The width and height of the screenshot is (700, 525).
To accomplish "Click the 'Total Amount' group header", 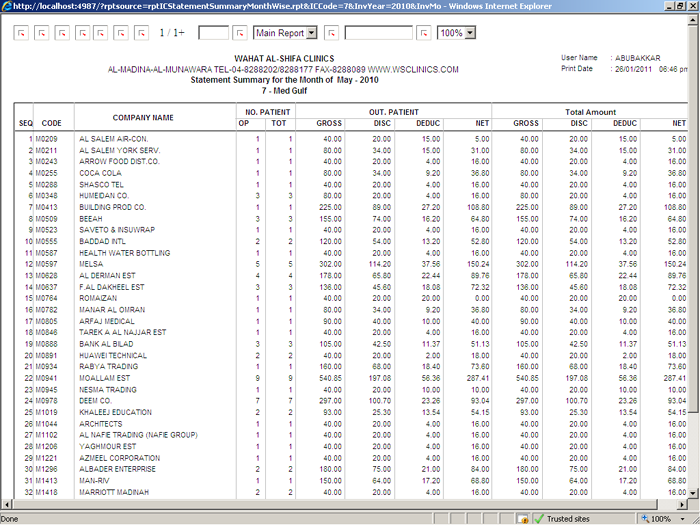I will (590, 112).
